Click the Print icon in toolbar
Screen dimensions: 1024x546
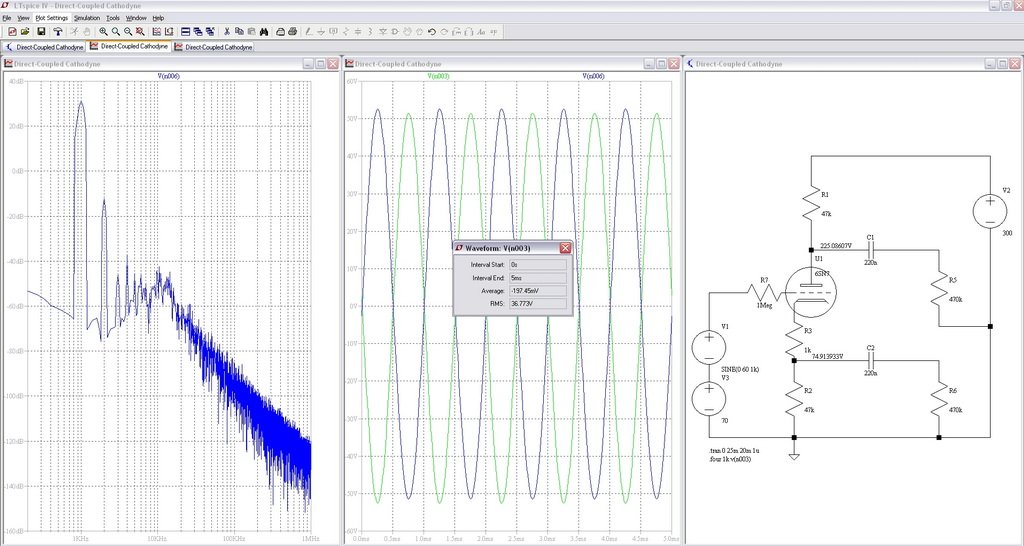pyautogui.click(x=291, y=32)
